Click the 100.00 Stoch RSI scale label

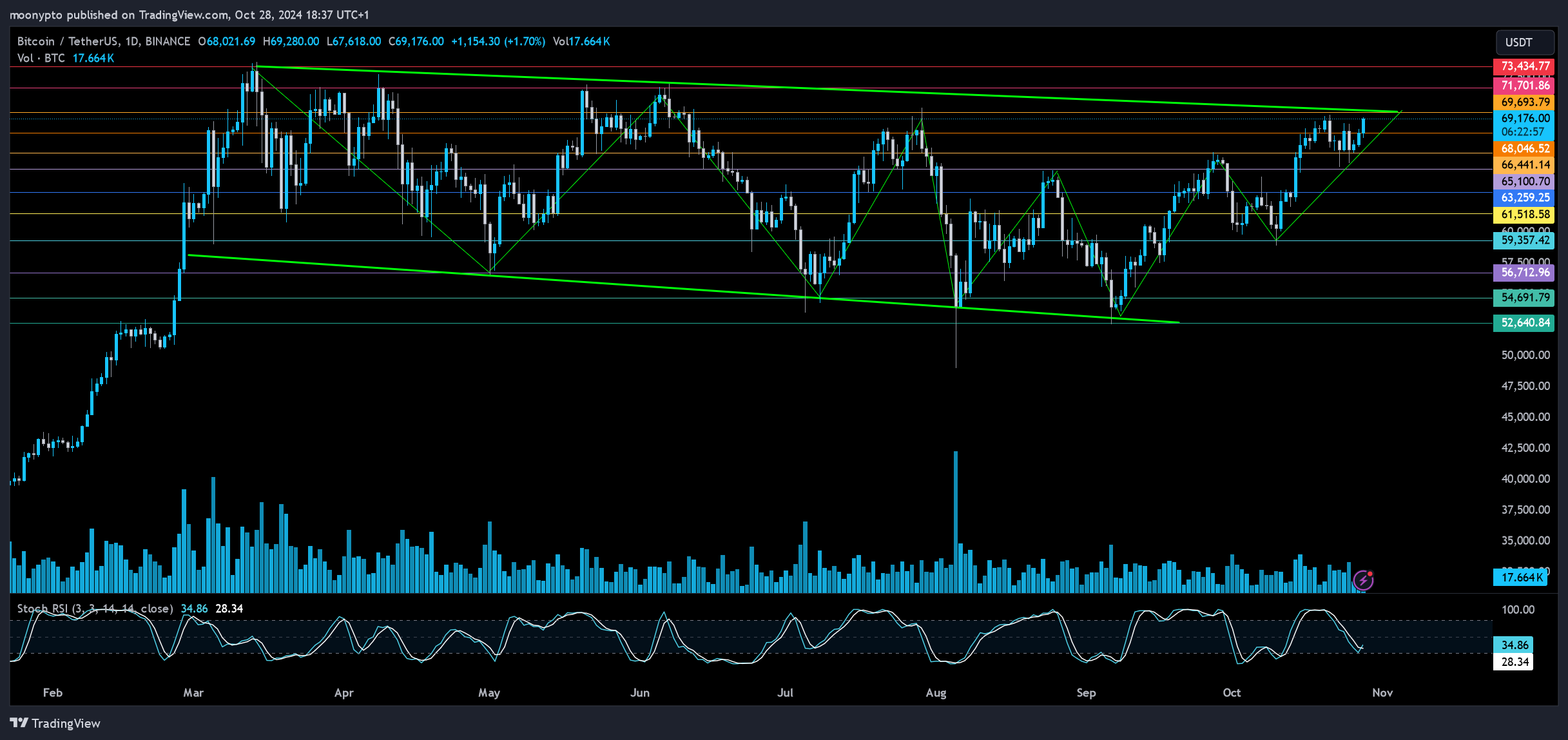[x=1518, y=610]
